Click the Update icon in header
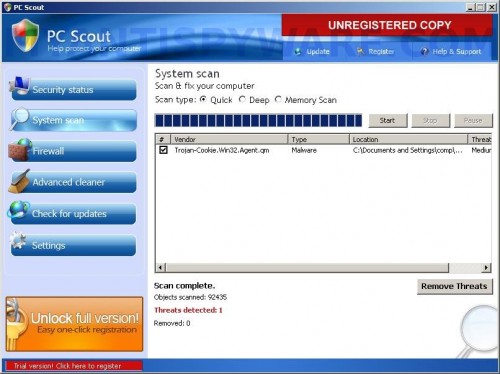The height and width of the screenshot is (374, 500). coord(298,51)
